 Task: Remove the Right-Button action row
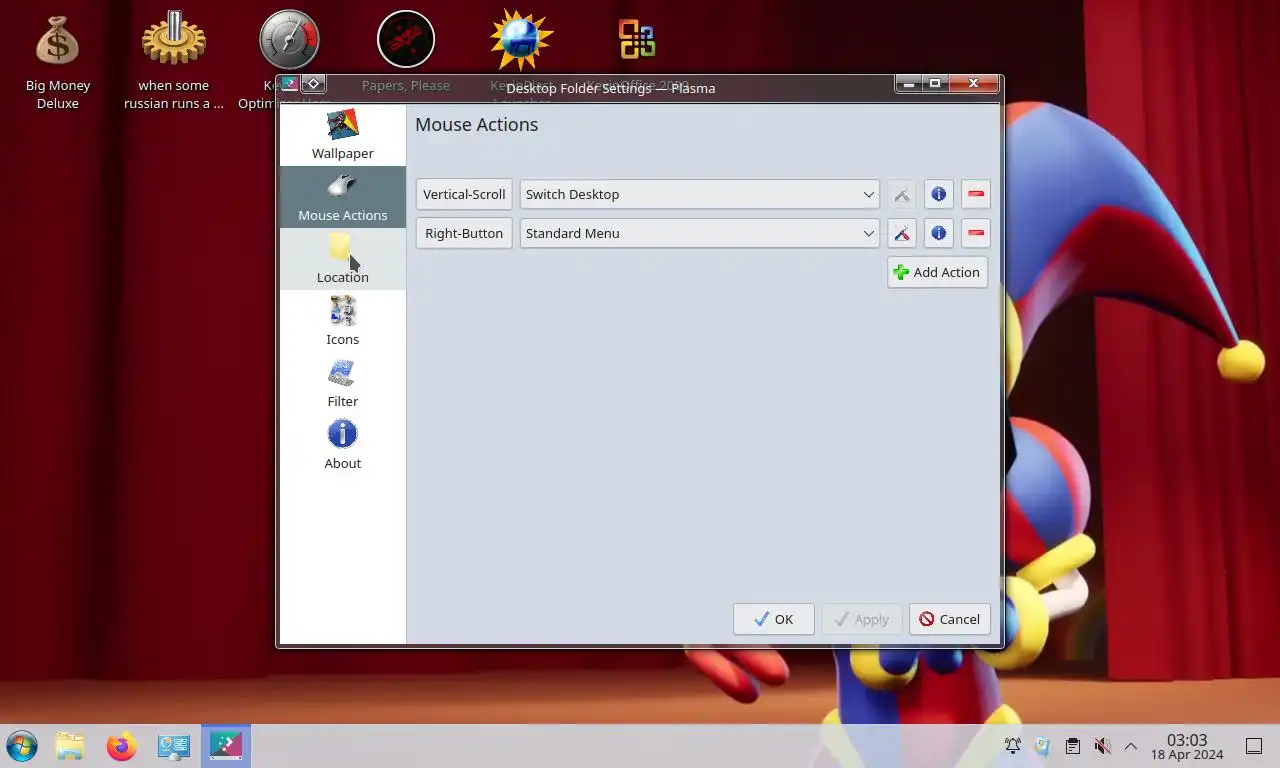(x=976, y=233)
